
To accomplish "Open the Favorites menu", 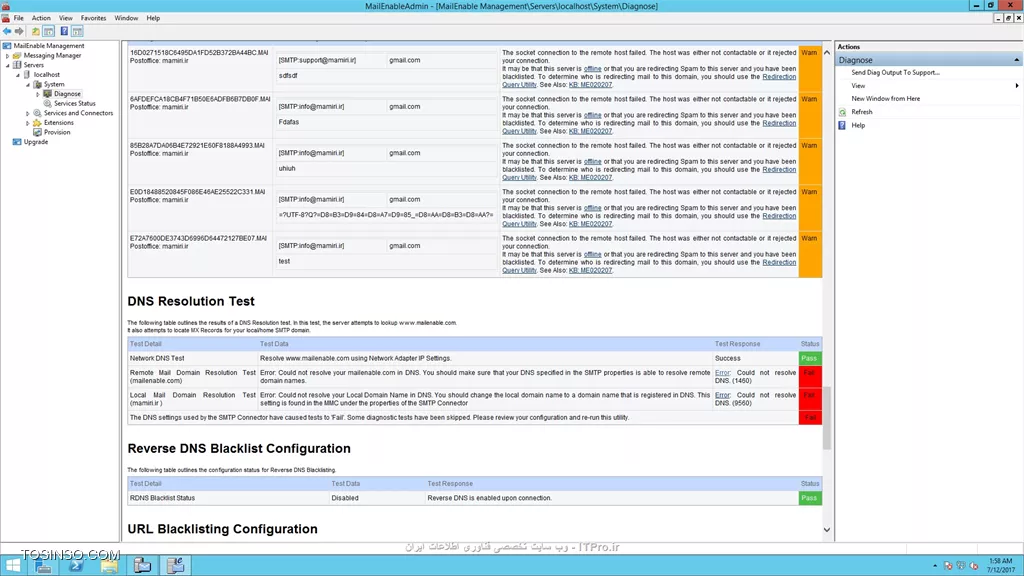I will (93, 18).
